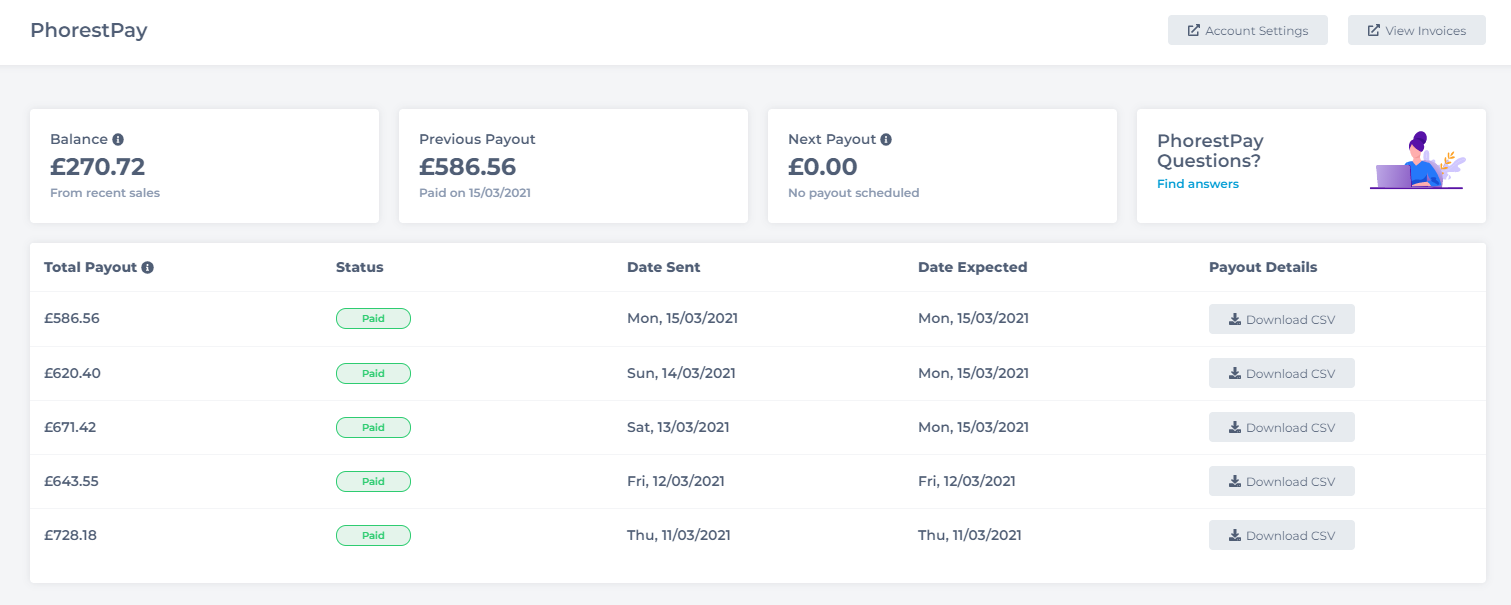Image resolution: width=1511 pixels, height=605 pixels.
Task: Download CSV for the £728.18 payout
Action: (x=1281, y=535)
